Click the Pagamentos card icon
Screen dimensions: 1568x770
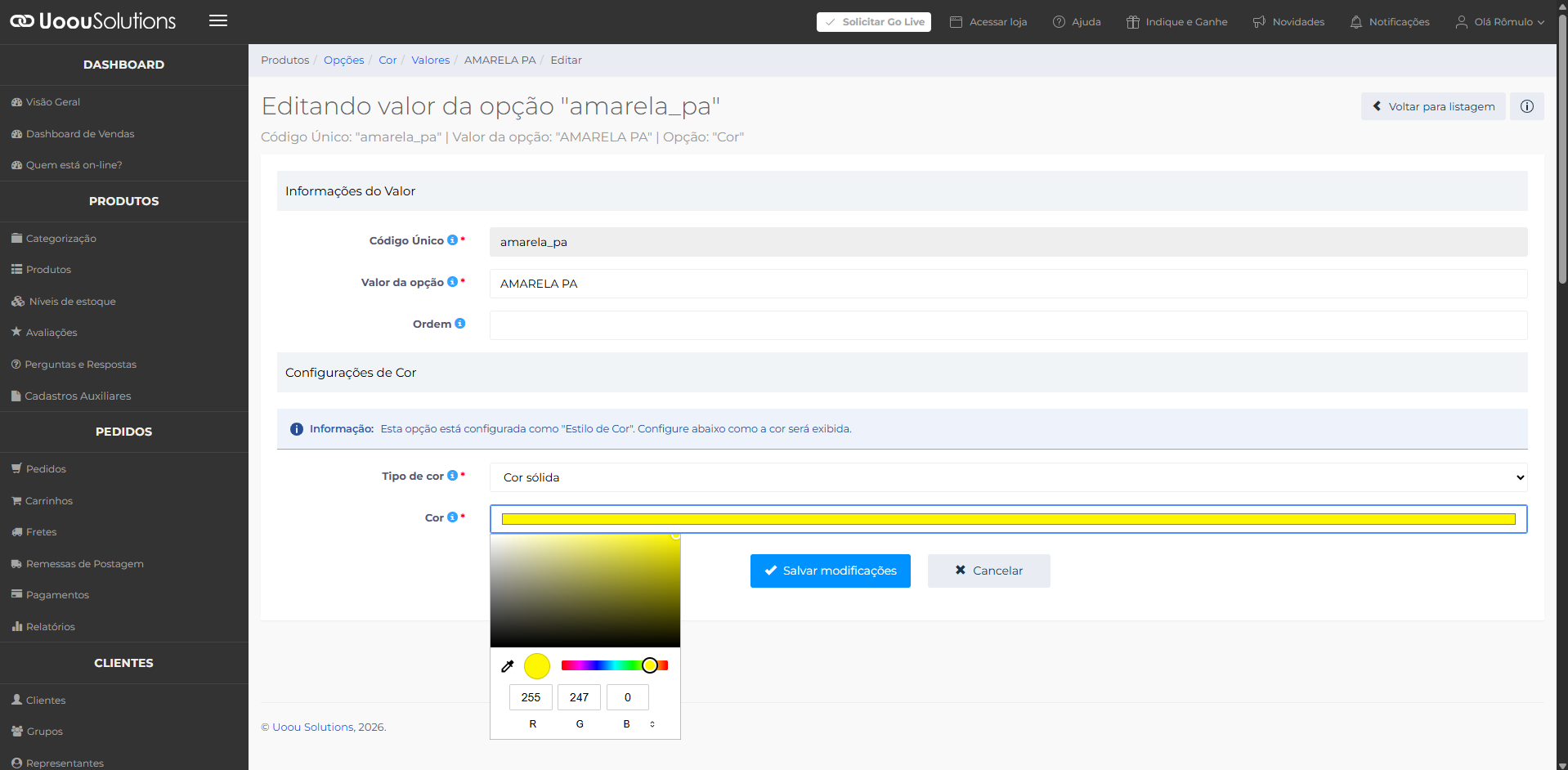point(16,594)
